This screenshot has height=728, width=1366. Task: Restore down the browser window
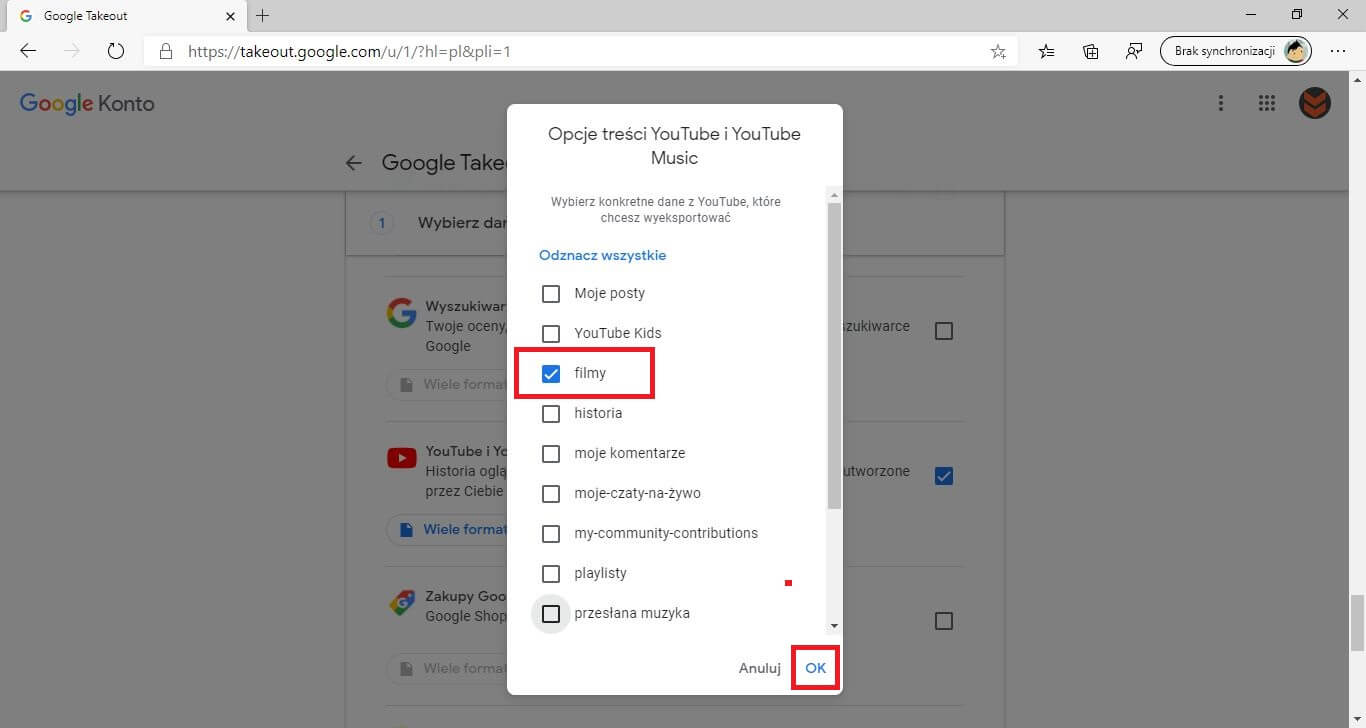click(x=1297, y=15)
